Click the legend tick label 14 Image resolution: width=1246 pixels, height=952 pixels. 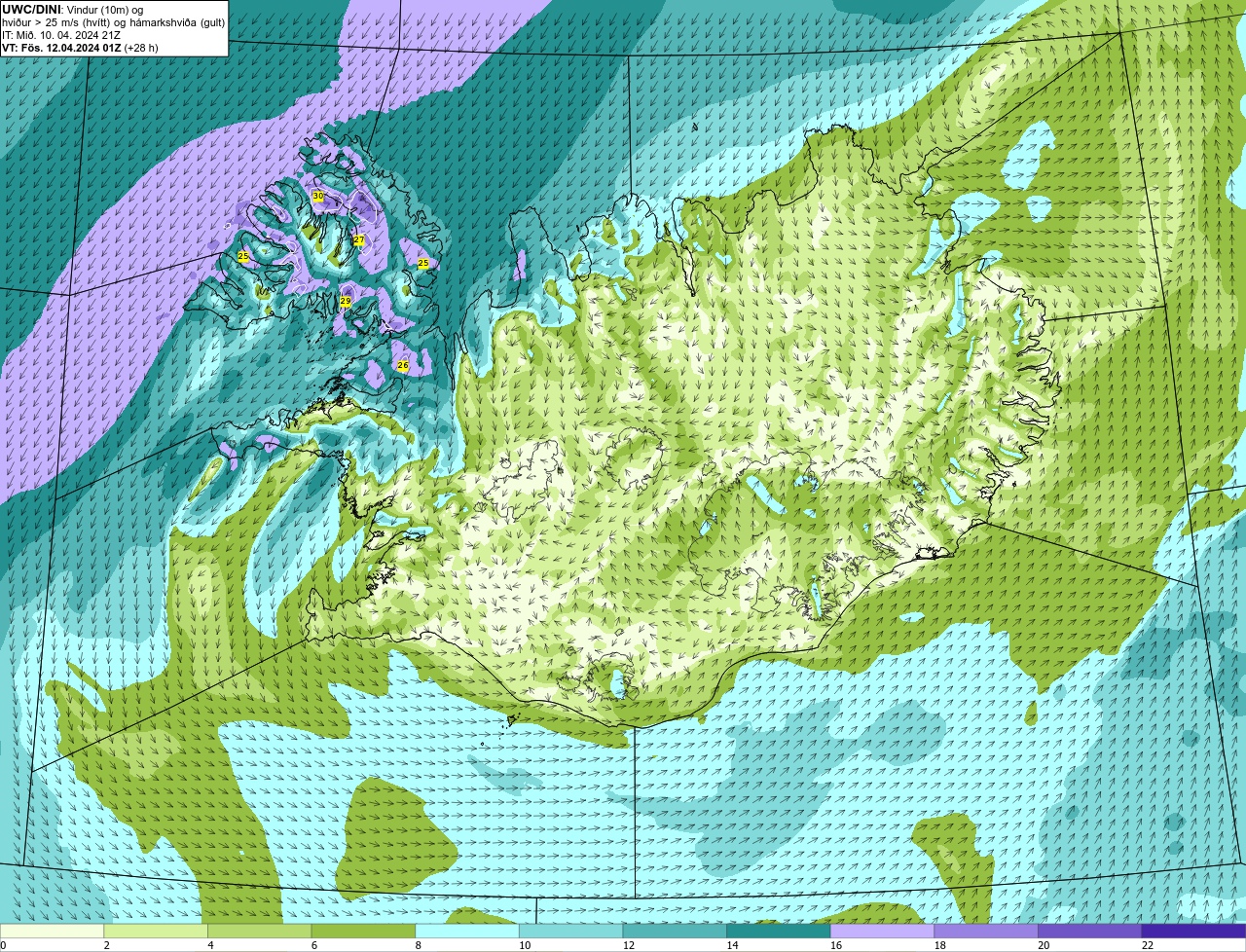click(732, 945)
